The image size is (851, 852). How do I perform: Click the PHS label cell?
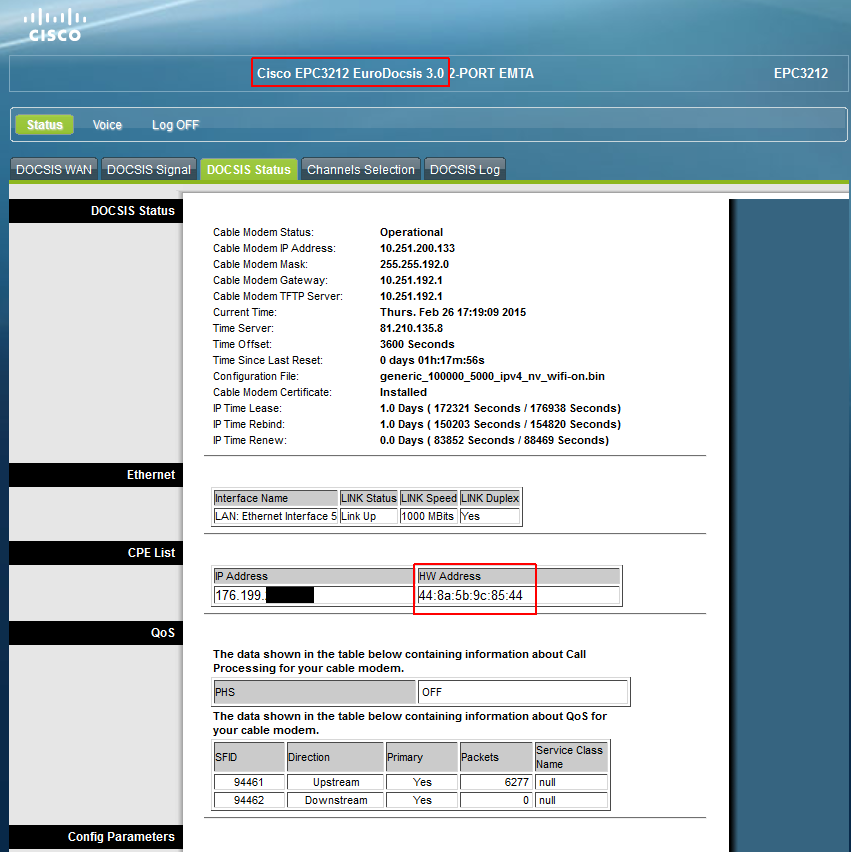click(x=314, y=692)
